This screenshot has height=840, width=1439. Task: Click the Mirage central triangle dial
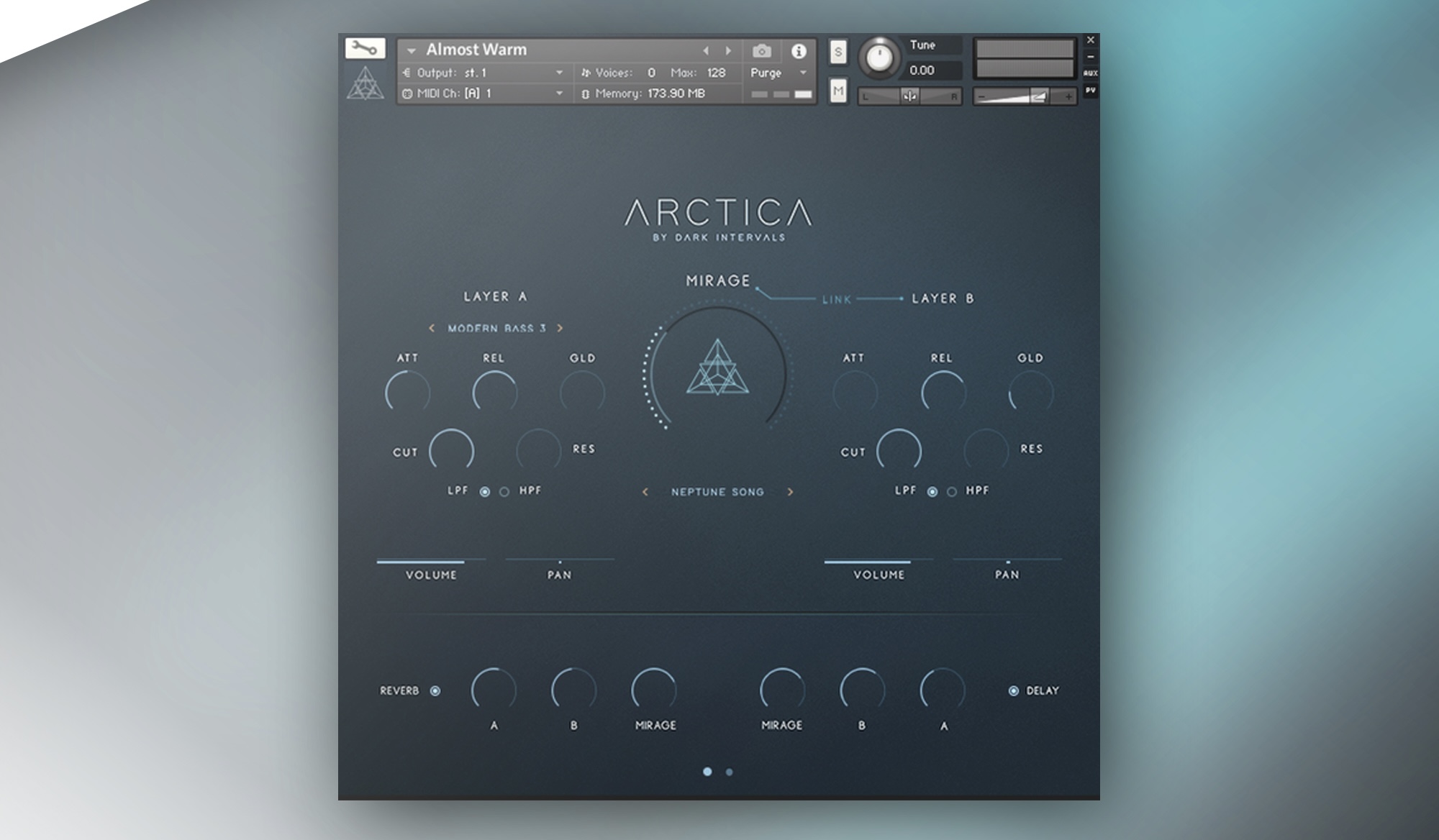click(717, 368)
